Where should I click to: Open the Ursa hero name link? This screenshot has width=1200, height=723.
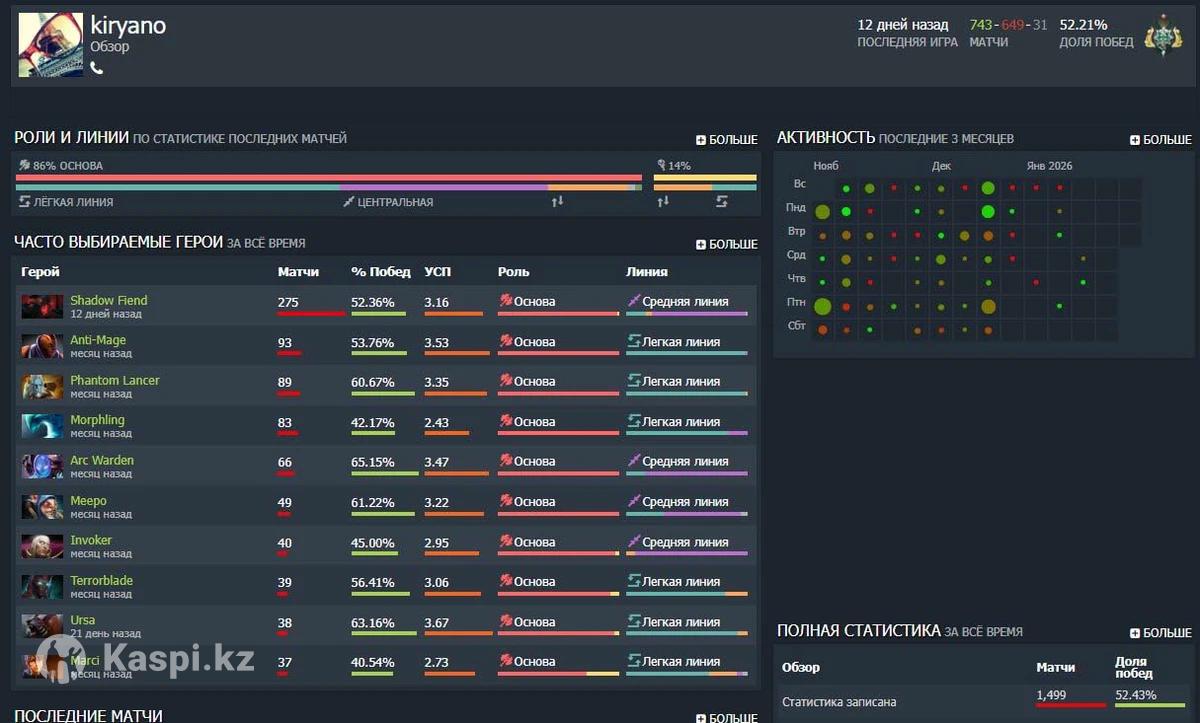pos(82,621)
